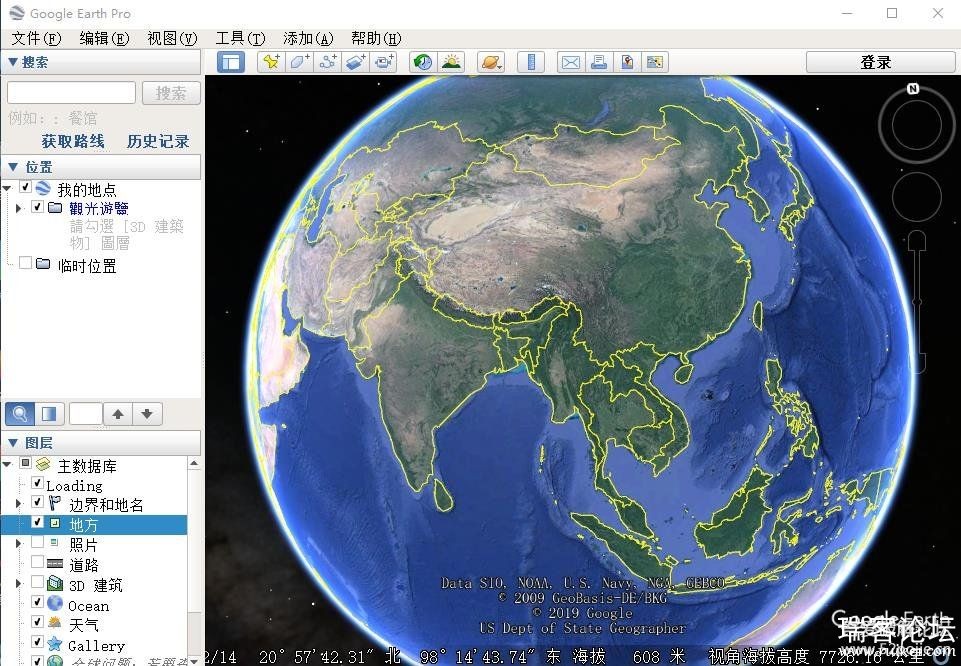Start recording a tour with camera icon

384,62
